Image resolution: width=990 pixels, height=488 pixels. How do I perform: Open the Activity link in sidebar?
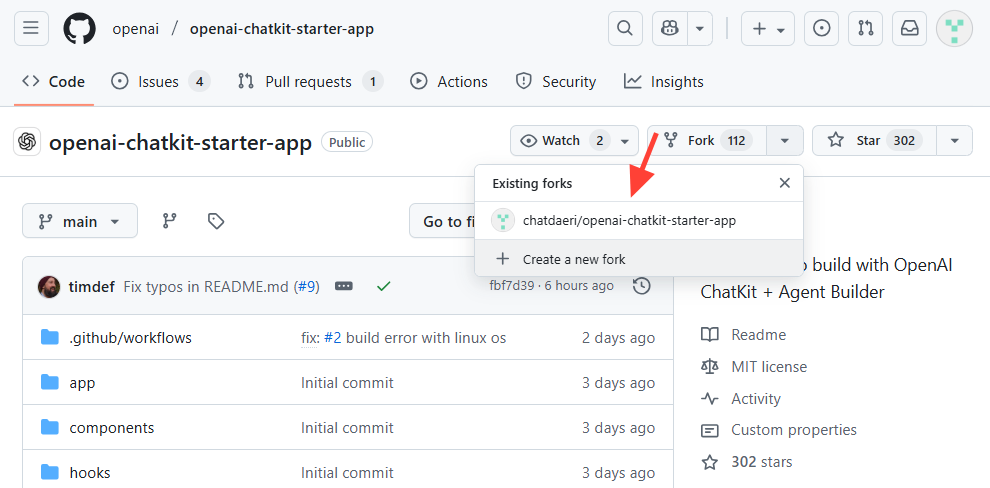click(756, 398)
